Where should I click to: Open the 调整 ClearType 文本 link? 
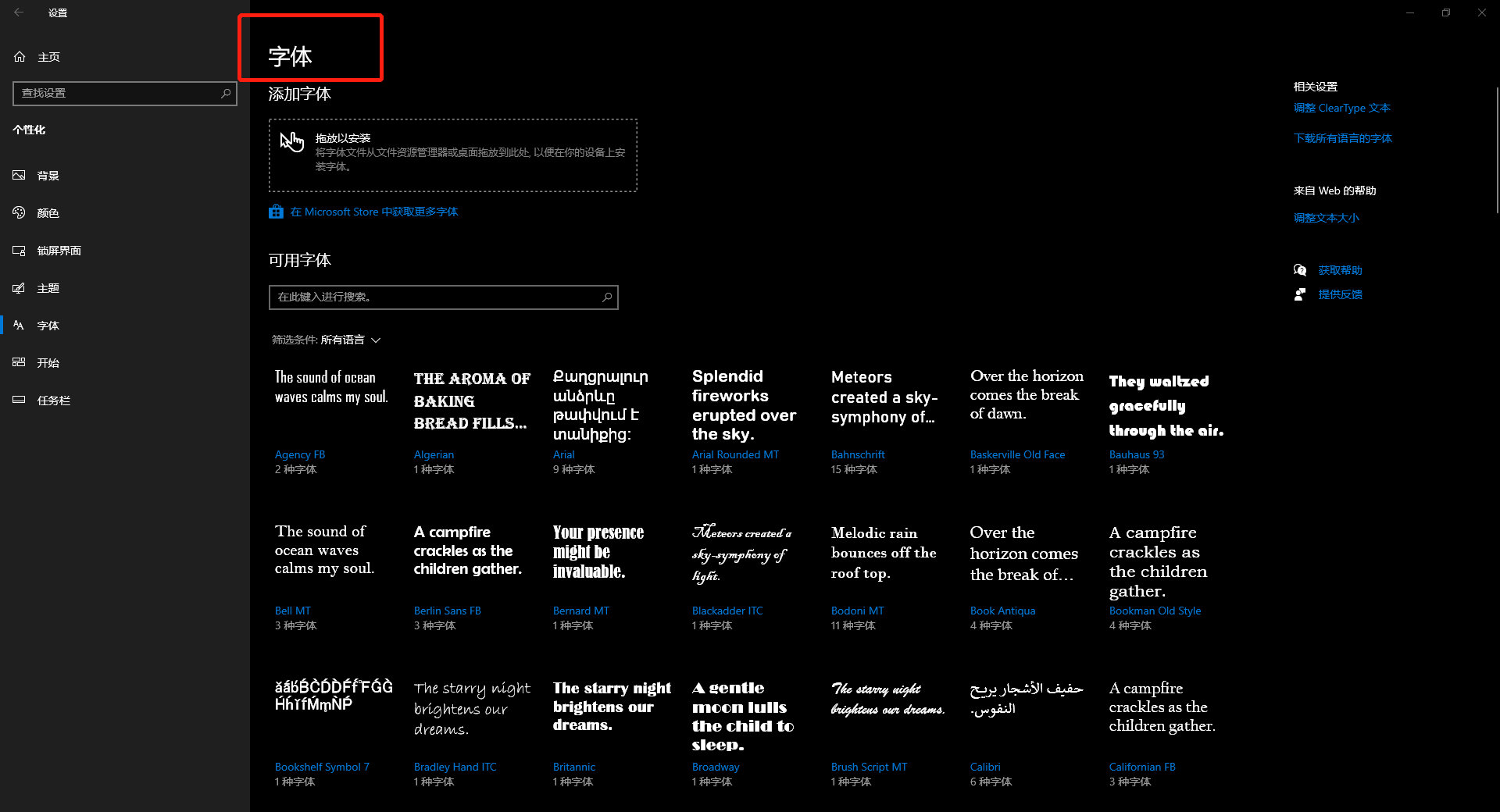tap(1341, 109)
